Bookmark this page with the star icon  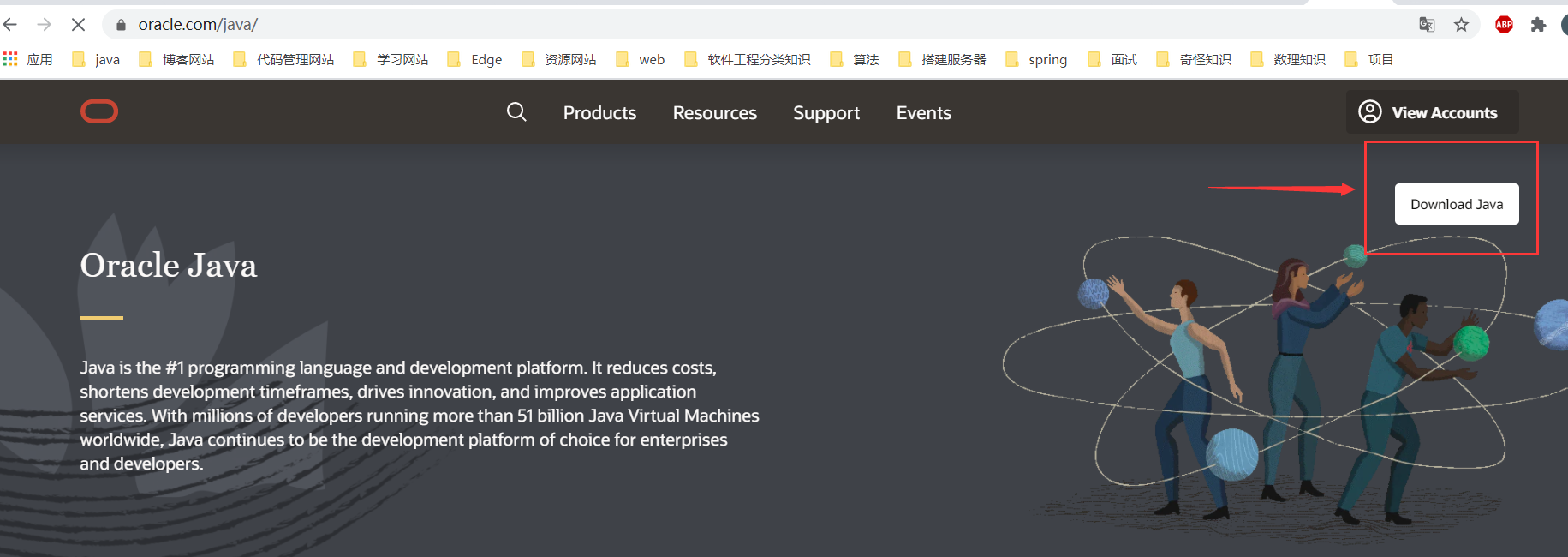click(1461, 25)
